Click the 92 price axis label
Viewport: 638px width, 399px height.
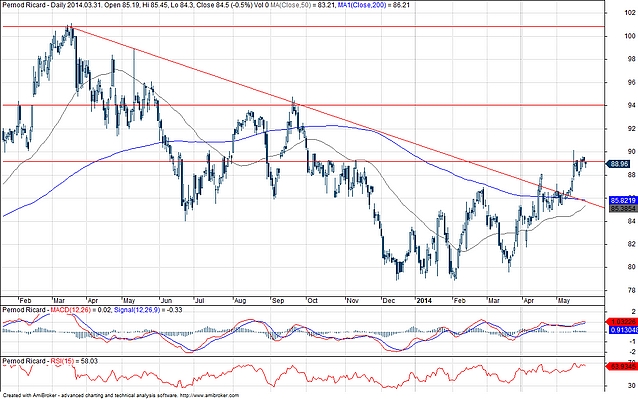(x=631, y=129)
